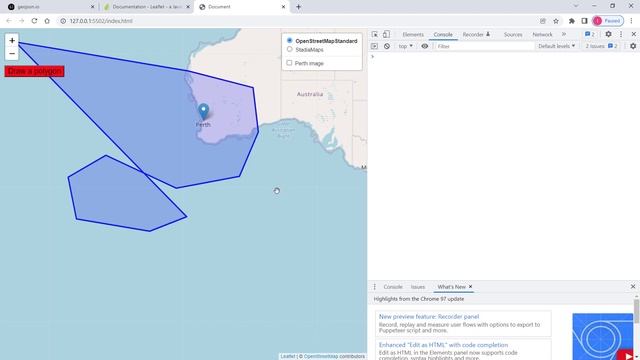Open console settings gear
This screenshot has width=640, height=360.
633,46
